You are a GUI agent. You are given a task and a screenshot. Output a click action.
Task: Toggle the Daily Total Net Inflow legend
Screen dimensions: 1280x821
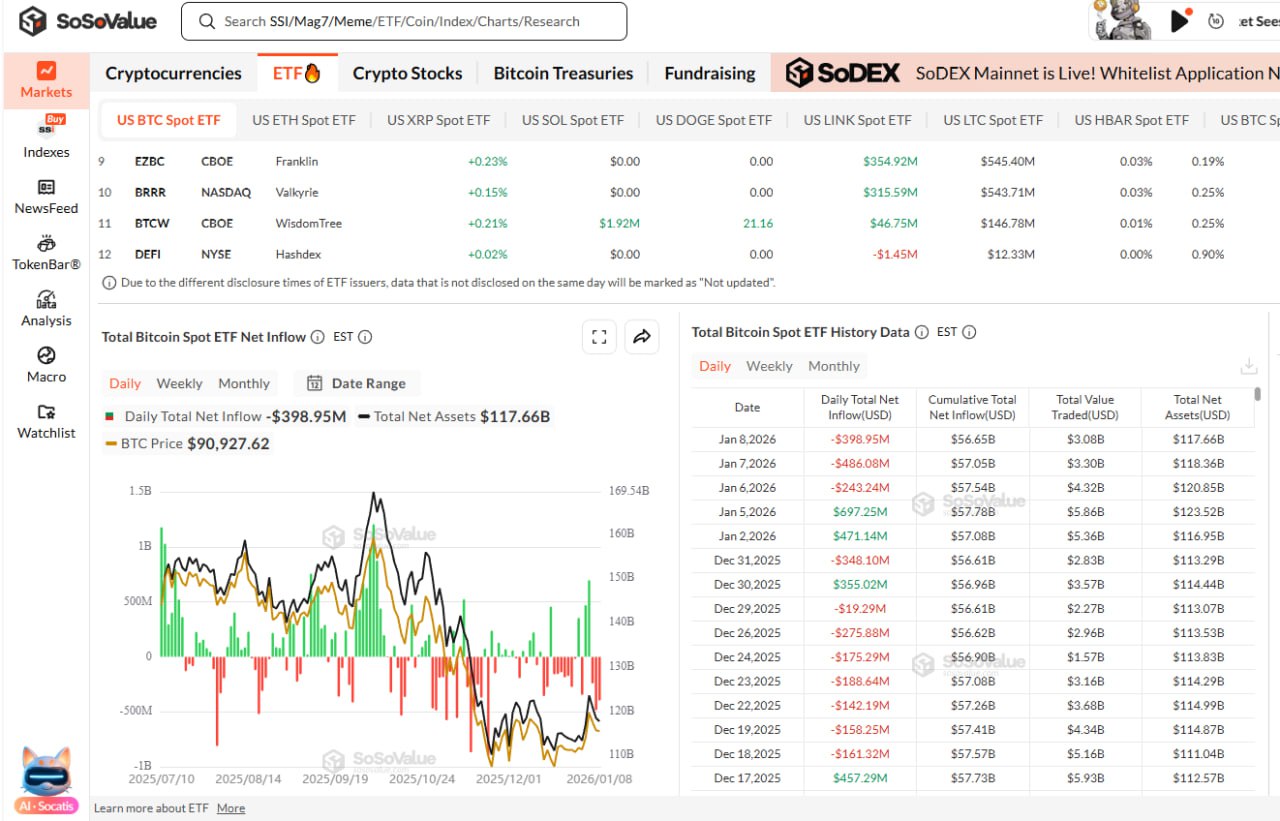[192, 416]
